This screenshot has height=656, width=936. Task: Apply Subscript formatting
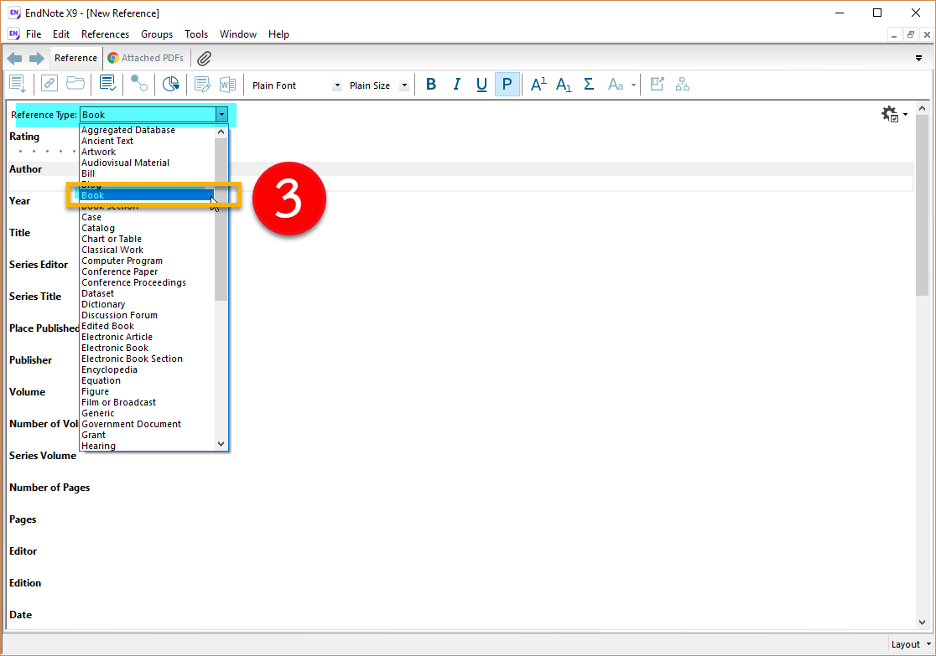tap(564, 85)
